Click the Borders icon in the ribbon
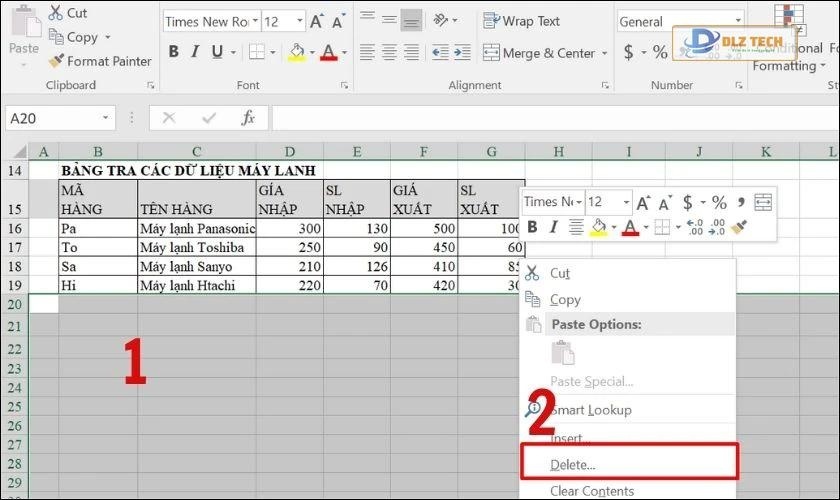Viewport: 840px width, 500px height. click(257, 52)
